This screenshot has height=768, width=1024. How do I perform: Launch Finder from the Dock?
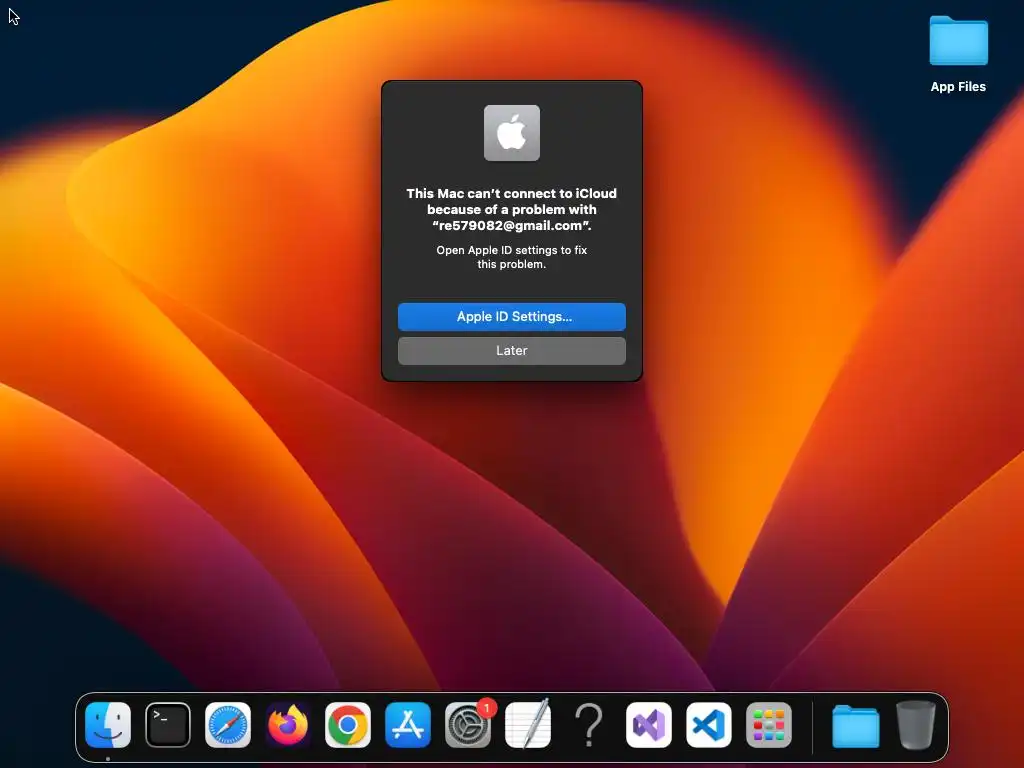(x=108, y=725)
